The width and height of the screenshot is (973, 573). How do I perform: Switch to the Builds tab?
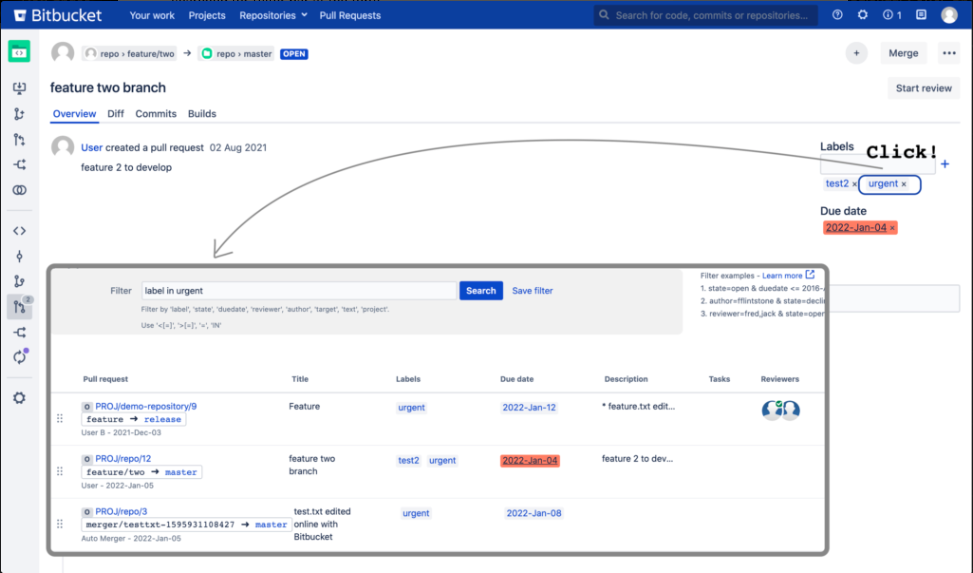pos(202,114)
